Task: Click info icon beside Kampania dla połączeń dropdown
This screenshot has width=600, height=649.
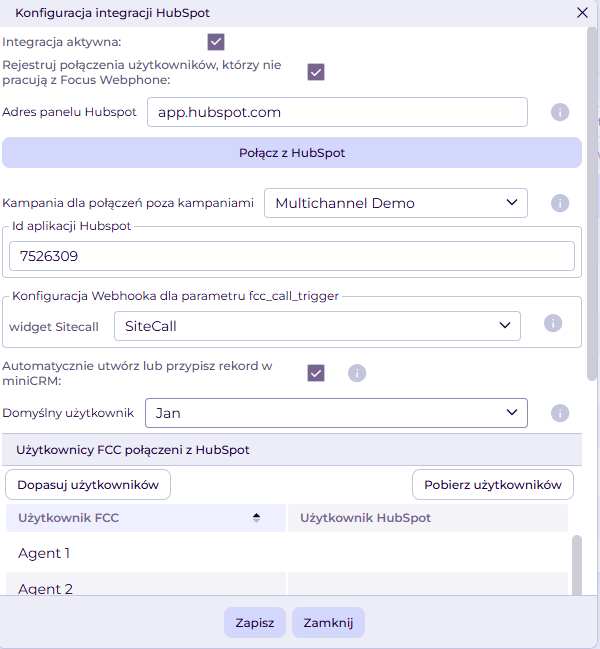Action: (x=560, y=203)
